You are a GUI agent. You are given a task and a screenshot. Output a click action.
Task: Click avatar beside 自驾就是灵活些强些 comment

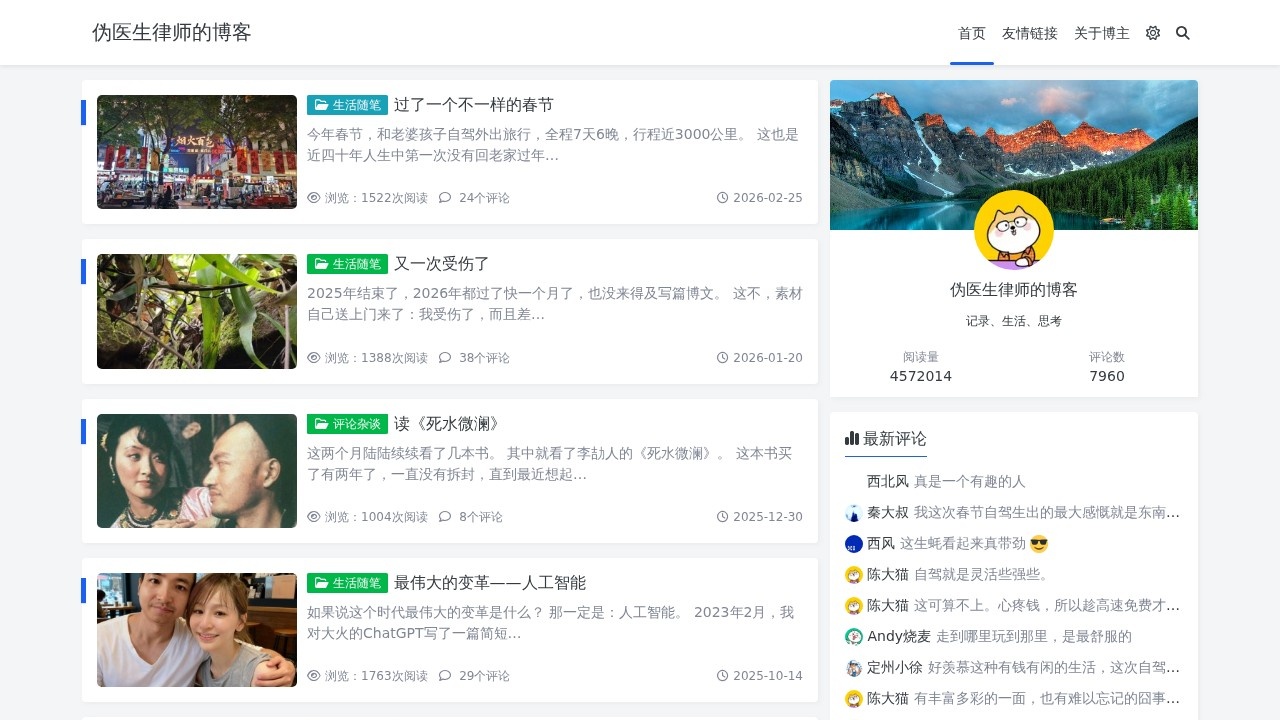point(854,575)
